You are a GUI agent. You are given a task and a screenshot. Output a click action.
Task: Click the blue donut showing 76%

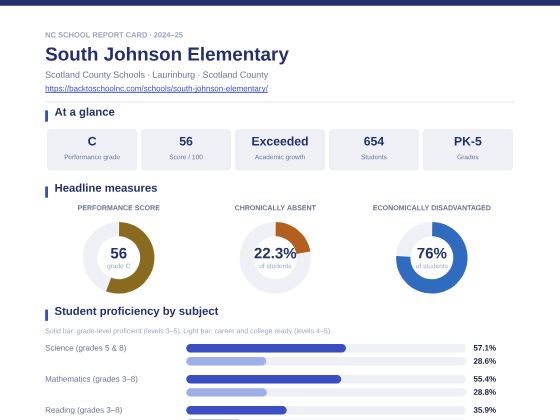[x=431, y=258]
